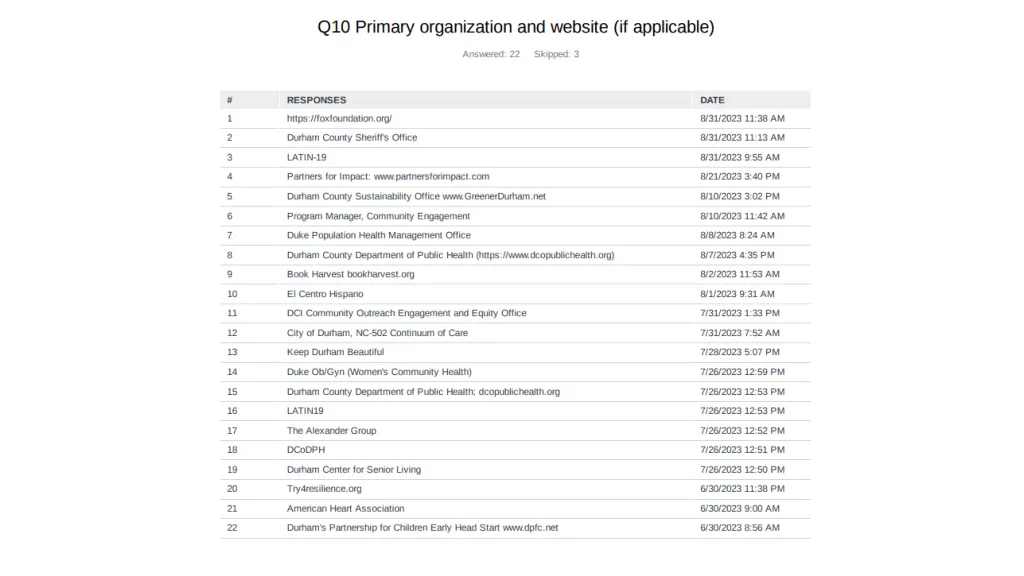
Task: Select the 'DCoDPH' response
Action: coord(306,450)
